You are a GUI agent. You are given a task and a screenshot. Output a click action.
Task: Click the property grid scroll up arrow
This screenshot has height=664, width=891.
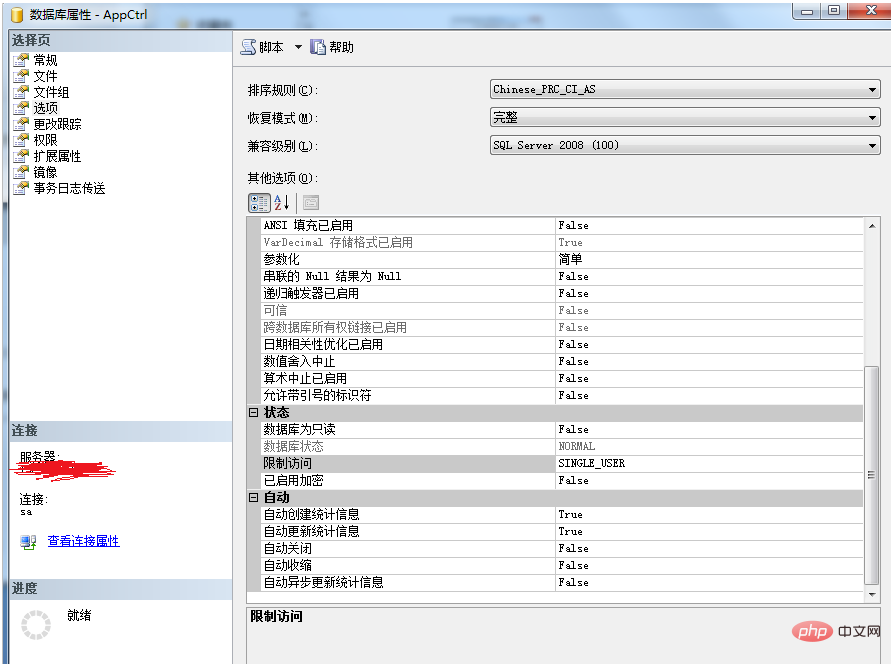click(872, 226)
